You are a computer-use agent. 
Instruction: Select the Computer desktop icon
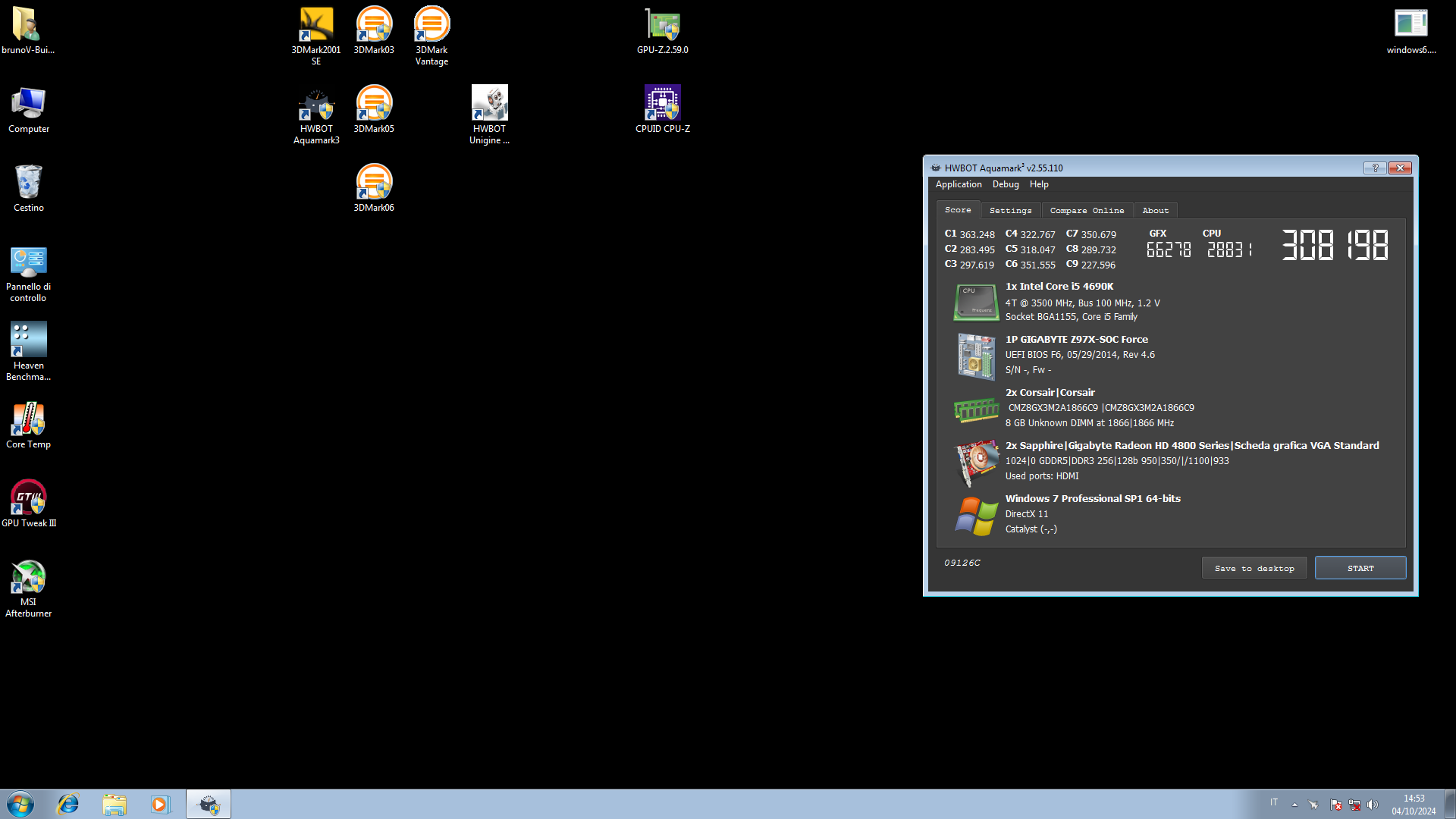click(x=28, y=109)
